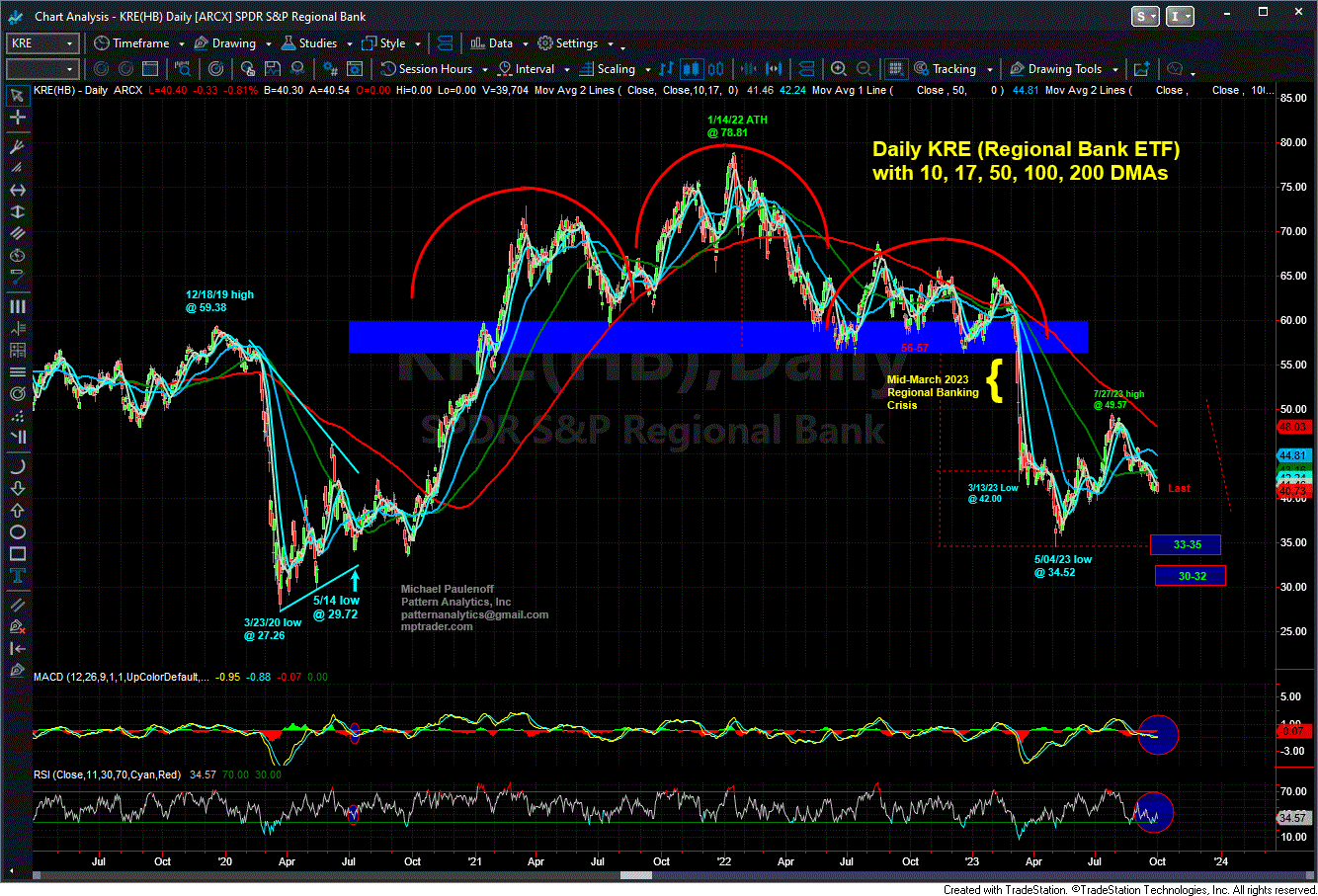Click the MACD study label in subpanel

[121, 677]
